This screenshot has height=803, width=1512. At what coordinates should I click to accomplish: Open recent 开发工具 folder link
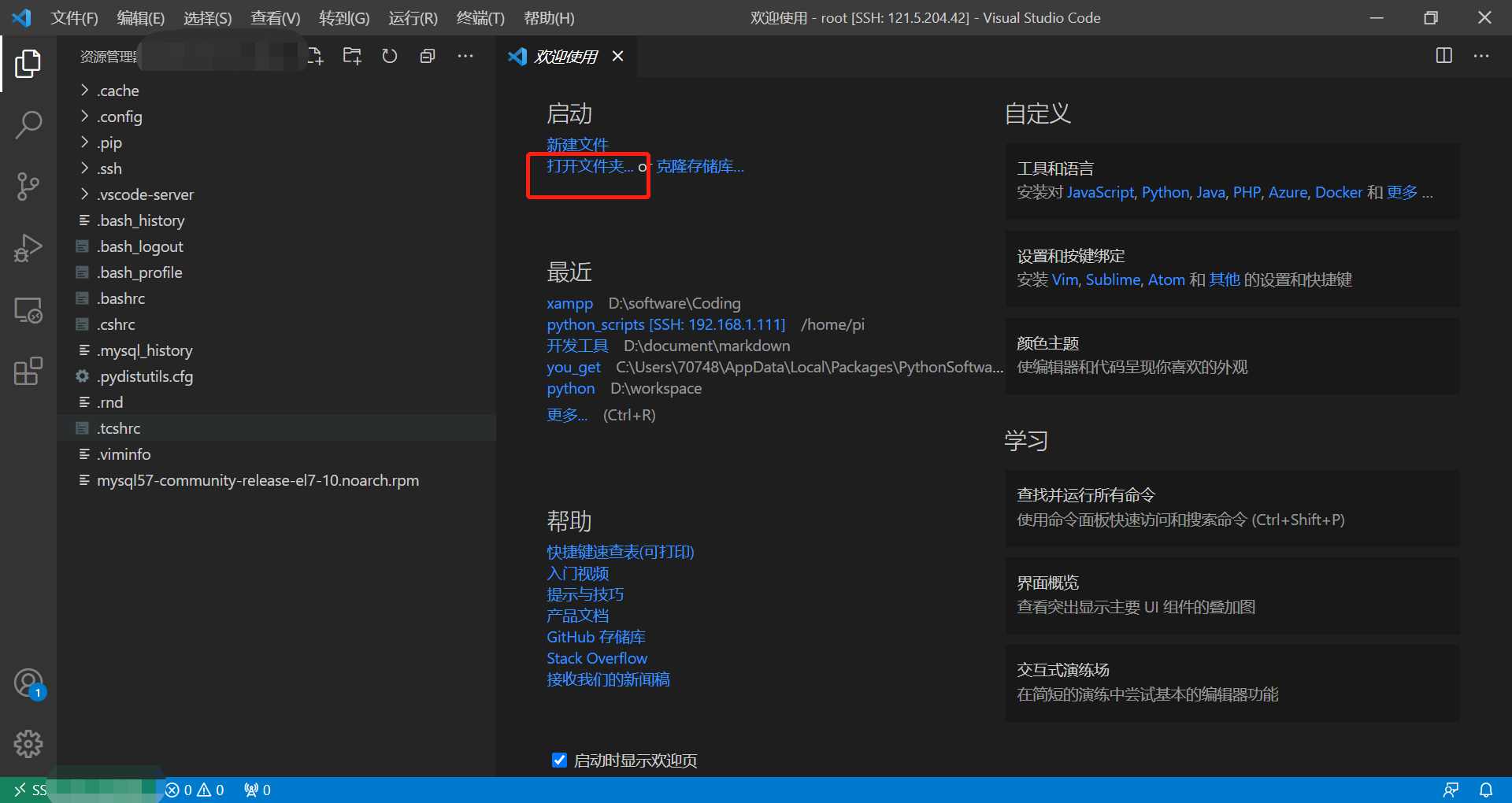point(577,346)
